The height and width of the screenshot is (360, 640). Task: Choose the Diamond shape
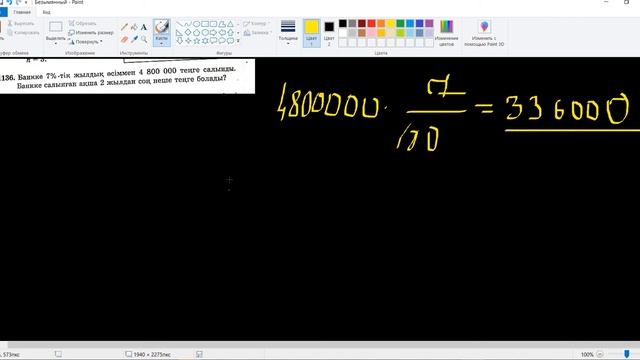click(x=188, y=32)
